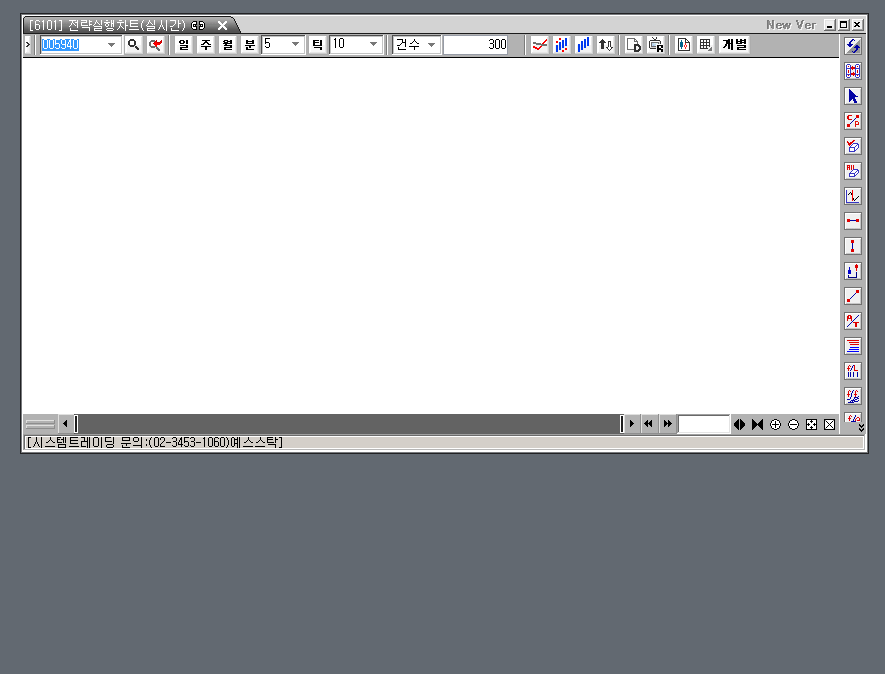Image resolution: width=885 pixels, height=674 pixels.
Task: Click the zoom out minus circle icon
Action: (793, 424)
